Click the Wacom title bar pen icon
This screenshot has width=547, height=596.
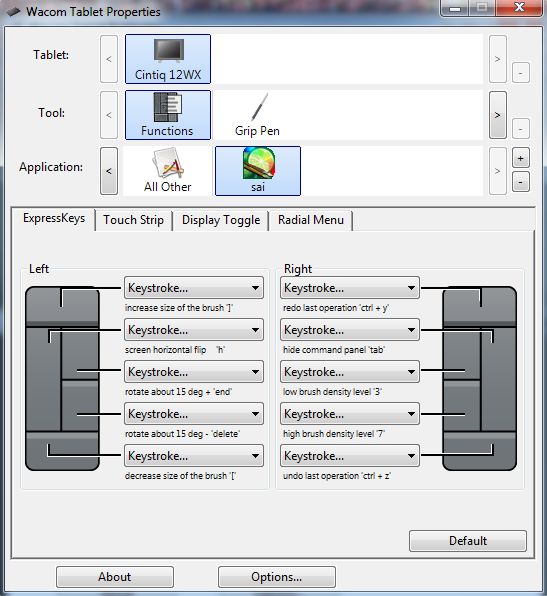coord(14,11)
